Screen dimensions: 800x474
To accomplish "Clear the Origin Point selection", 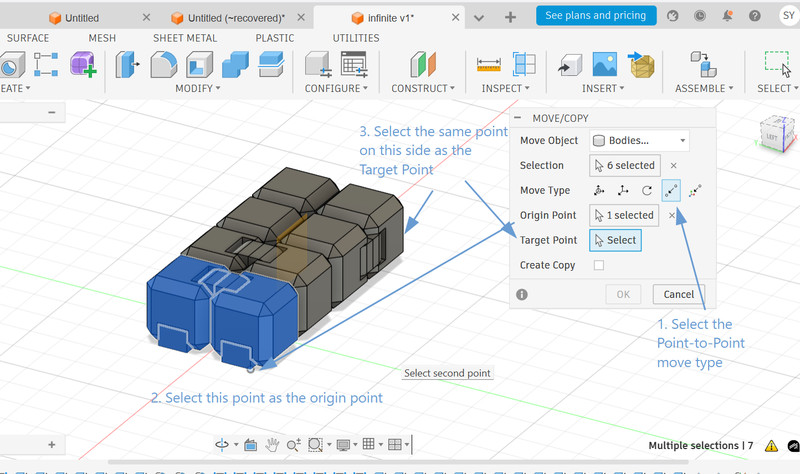I will pos(673,215).
